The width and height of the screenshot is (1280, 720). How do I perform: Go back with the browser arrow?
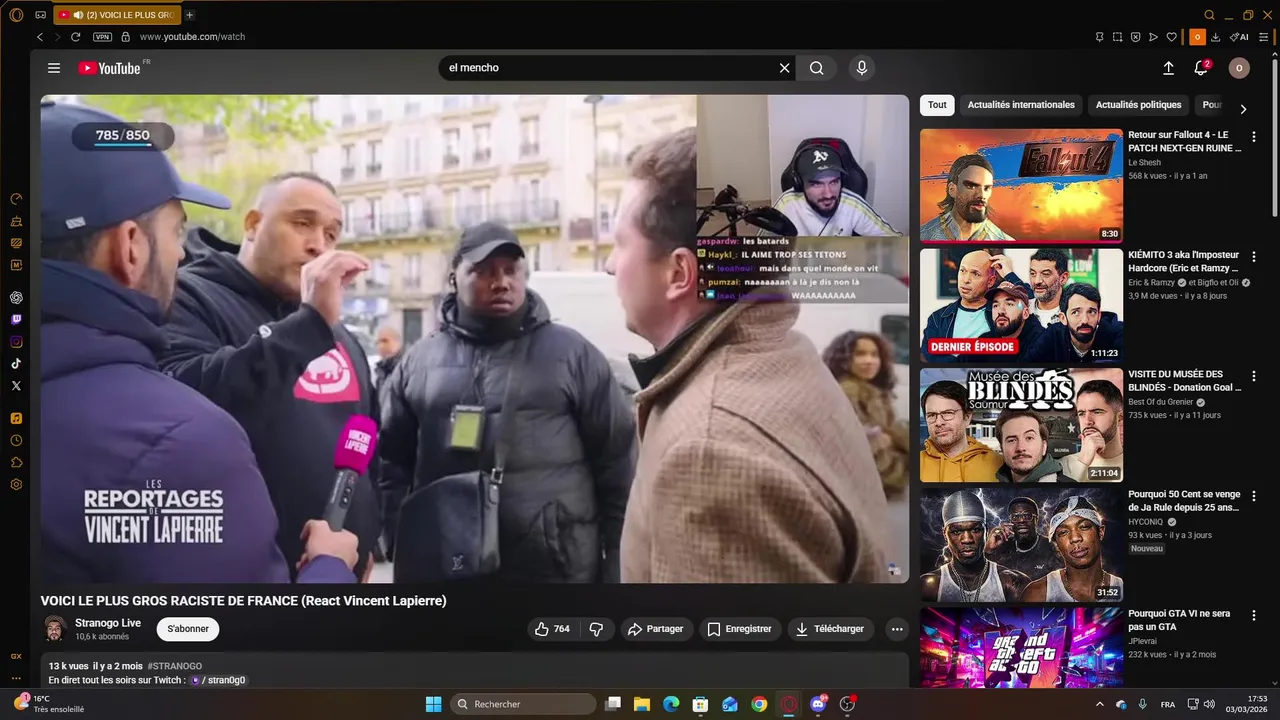(x=40, y=37)
